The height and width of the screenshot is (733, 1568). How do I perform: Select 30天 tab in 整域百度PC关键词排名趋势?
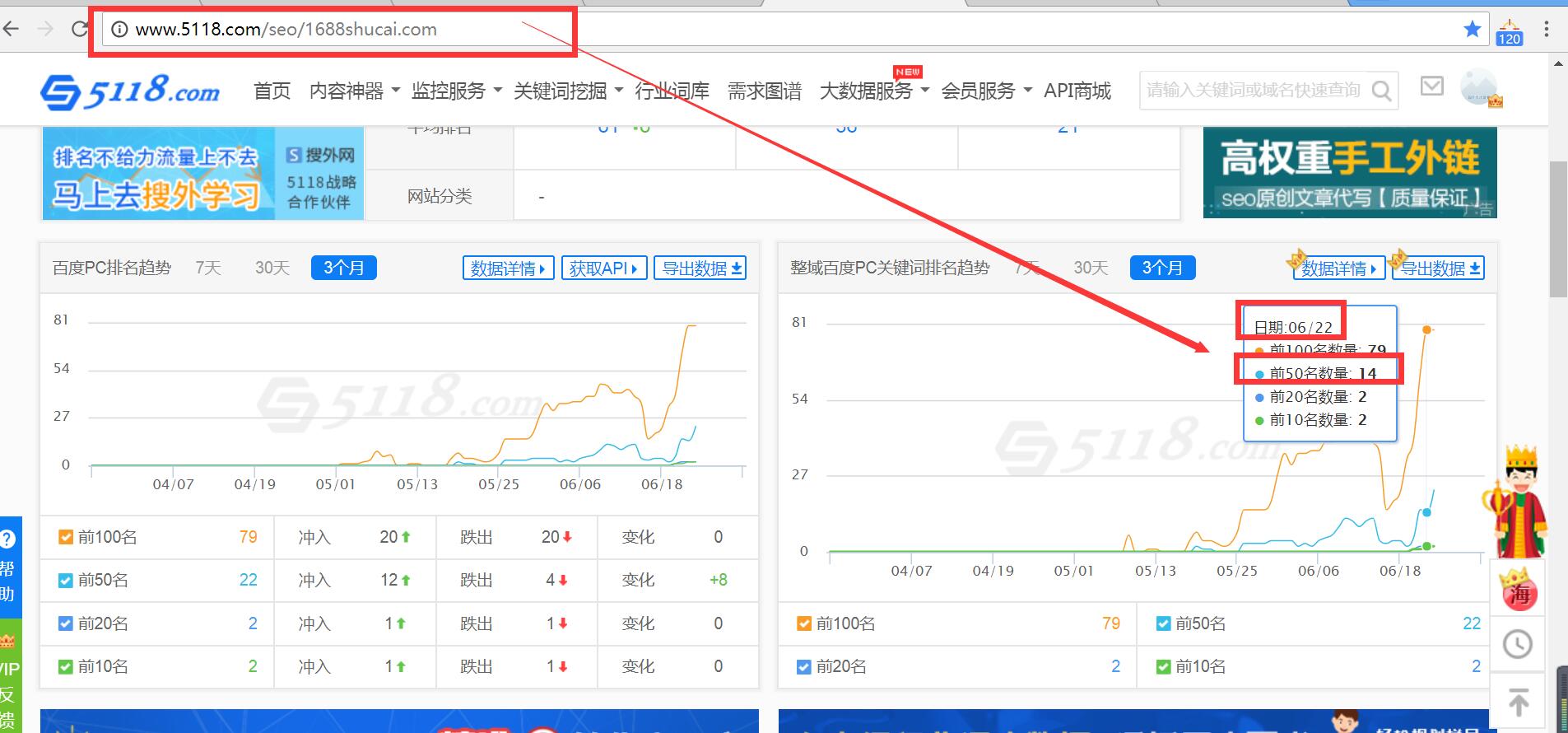pos(1091,268)
